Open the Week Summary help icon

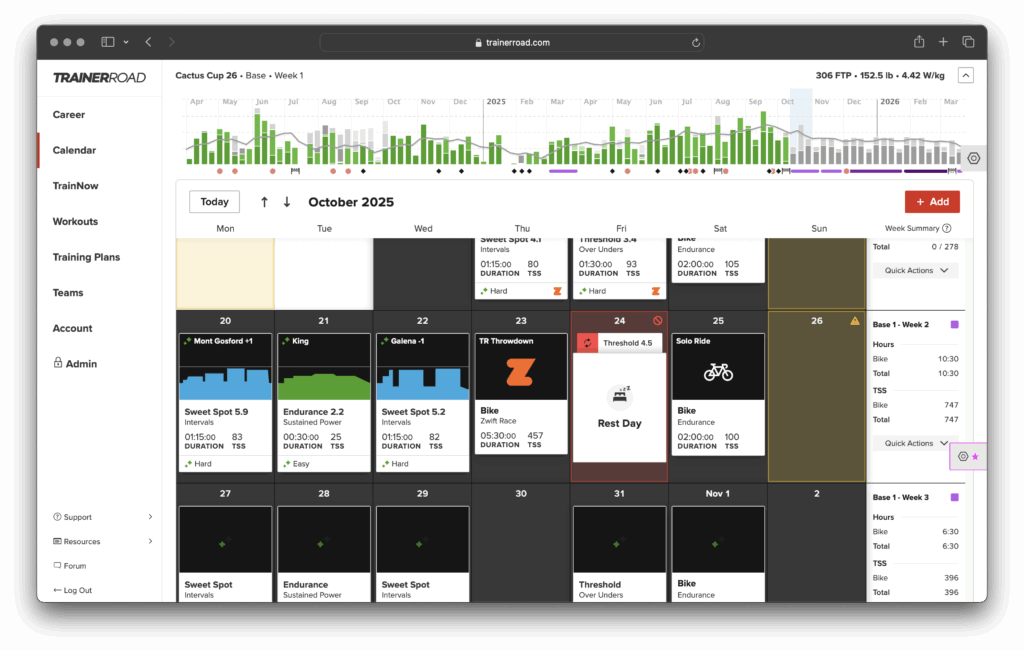pyautogui.click(x=946, y=229)
